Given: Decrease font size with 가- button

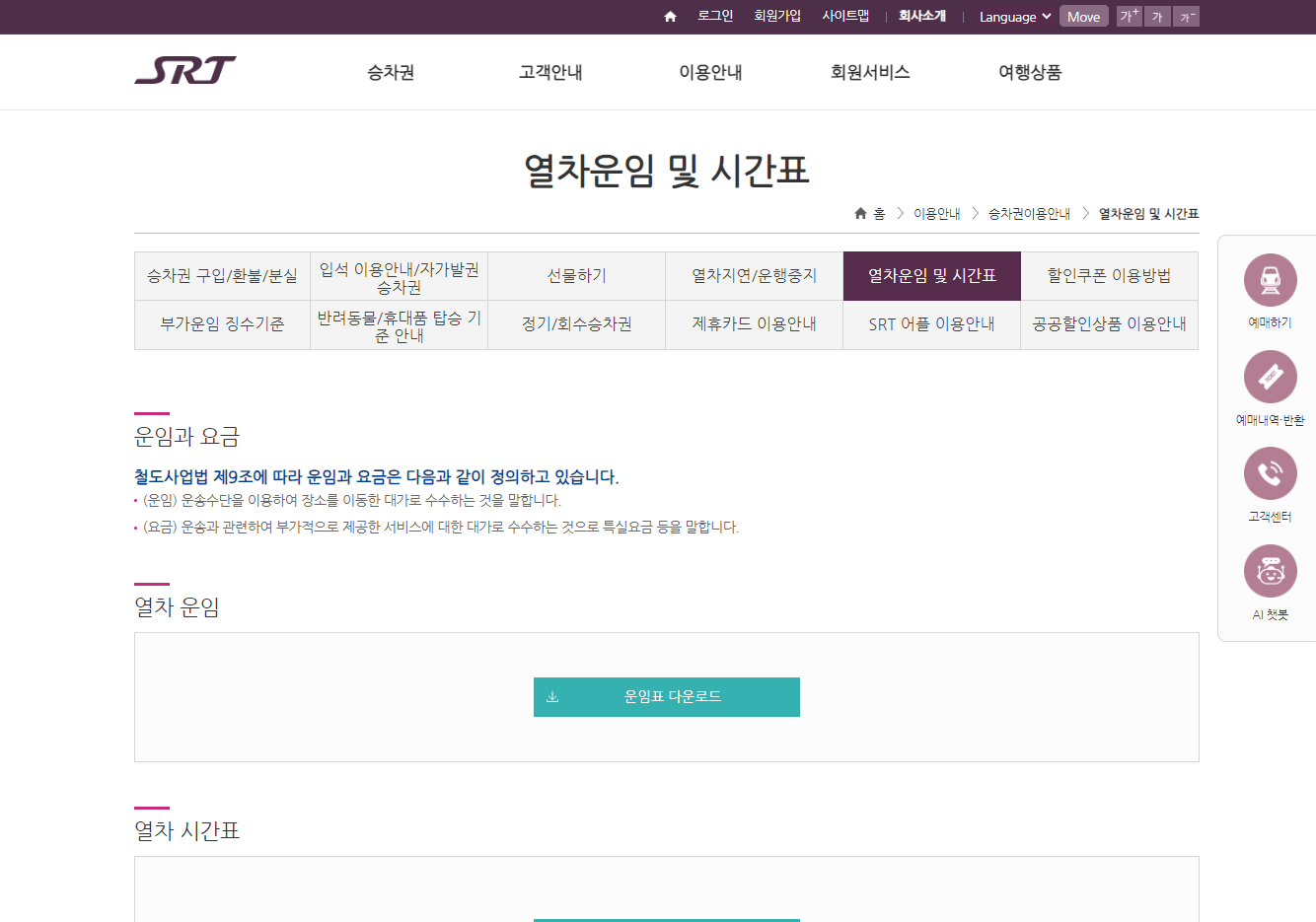Looking at the screenshot, I should pos(1187,16).
